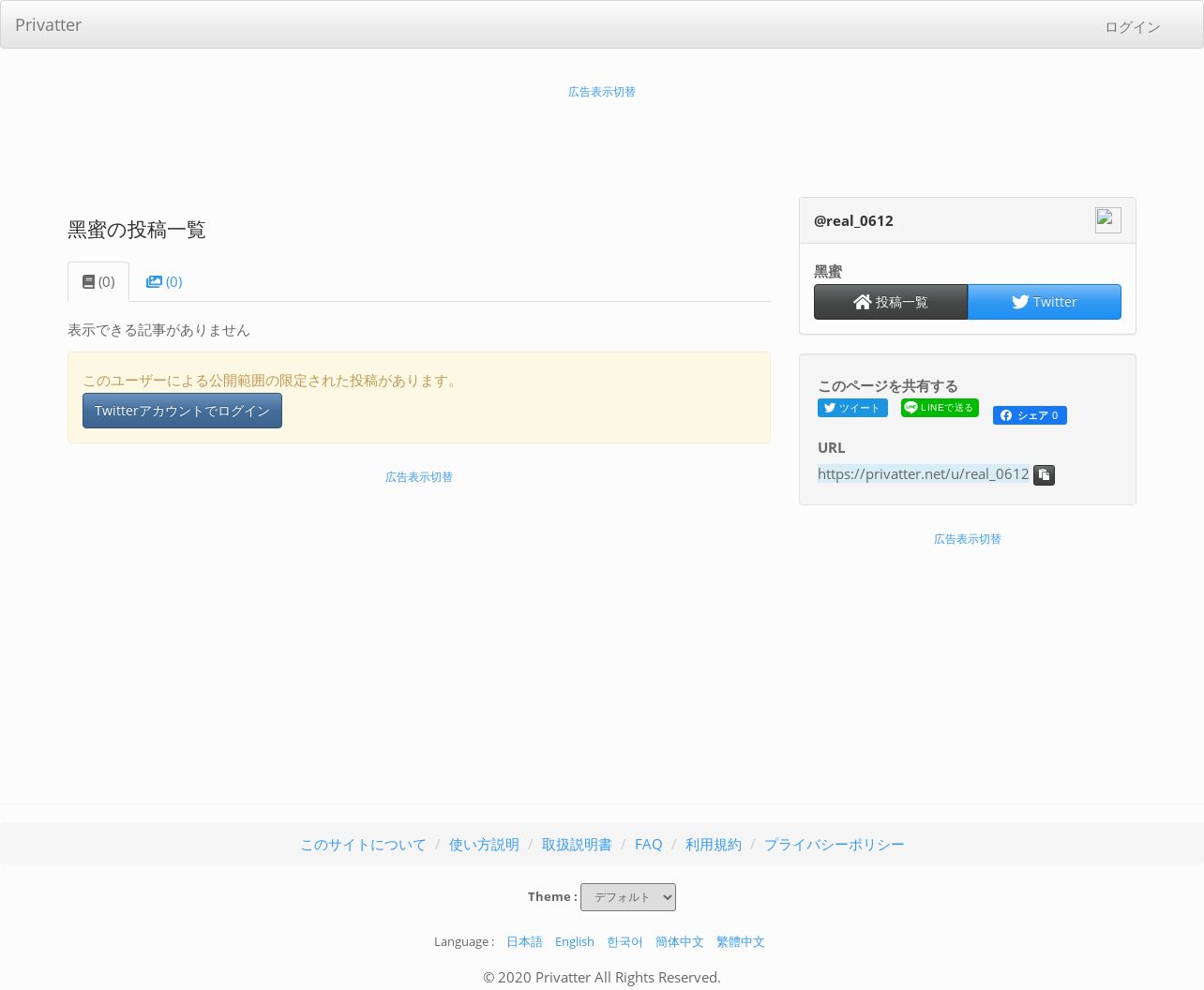Open このサイトについて footer link

363,845
